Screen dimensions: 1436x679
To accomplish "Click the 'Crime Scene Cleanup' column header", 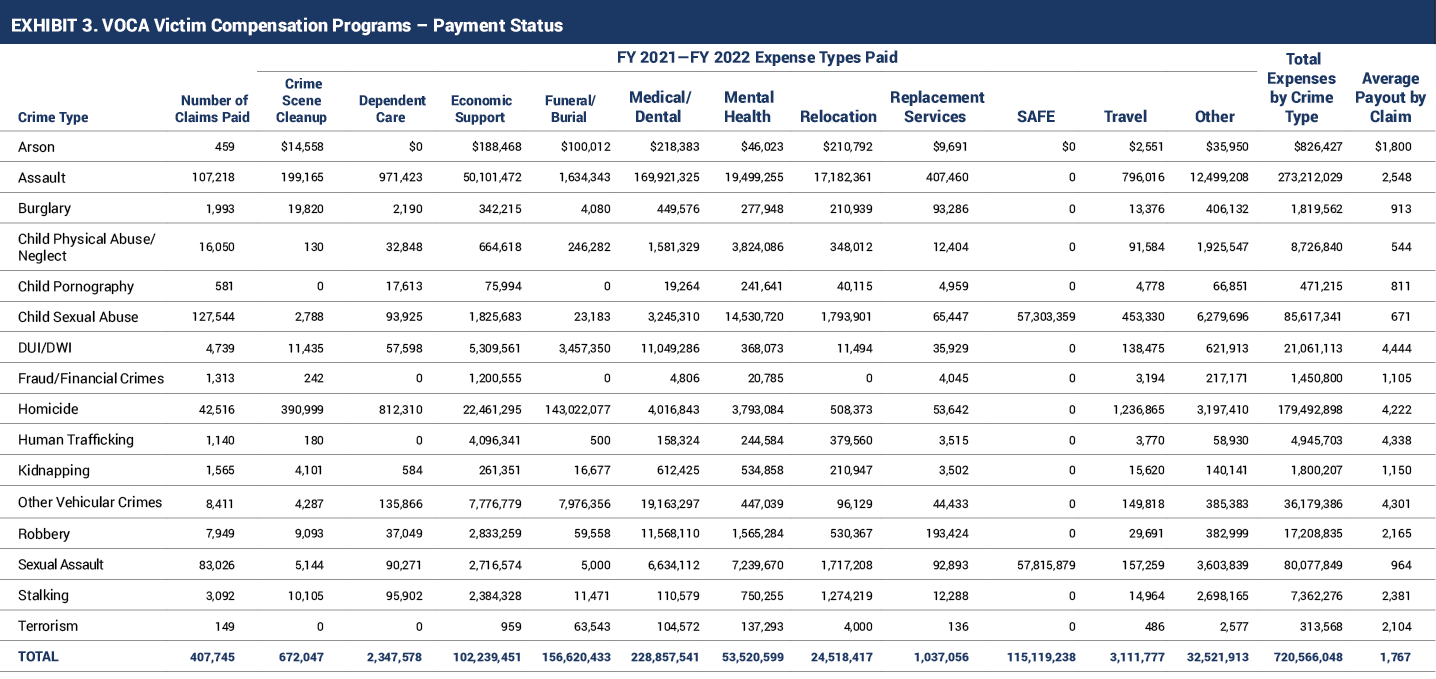I will (x=303, y=100).
